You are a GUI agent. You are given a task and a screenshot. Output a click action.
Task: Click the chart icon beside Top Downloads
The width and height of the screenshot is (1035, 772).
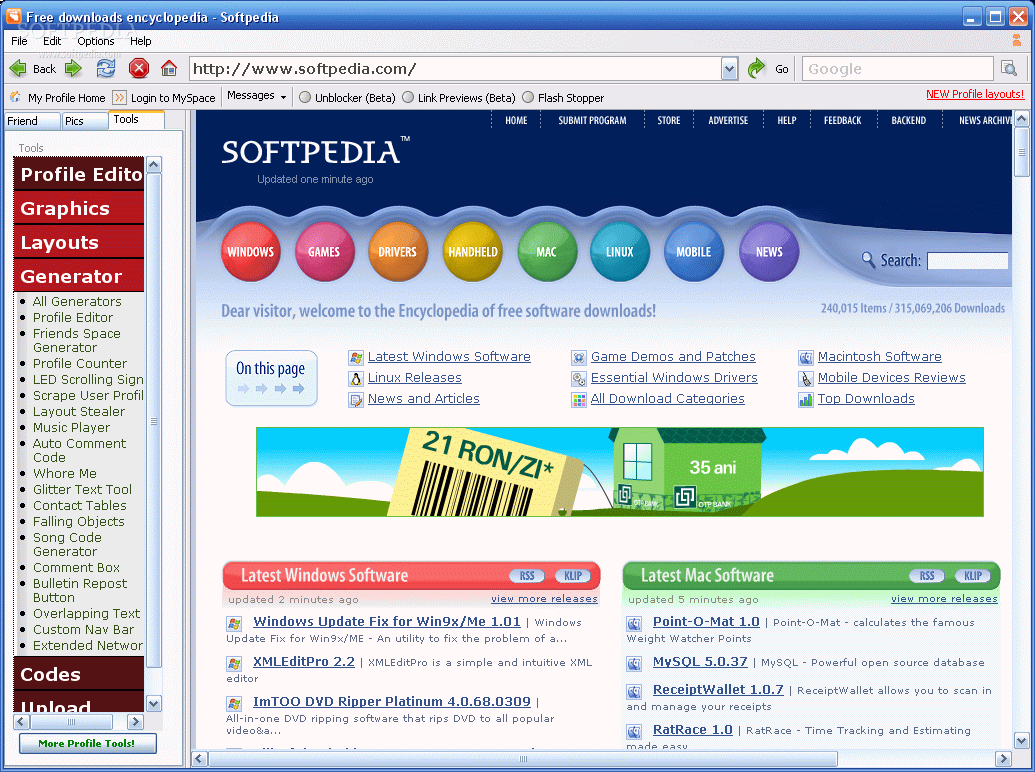[x=806, y=400]
